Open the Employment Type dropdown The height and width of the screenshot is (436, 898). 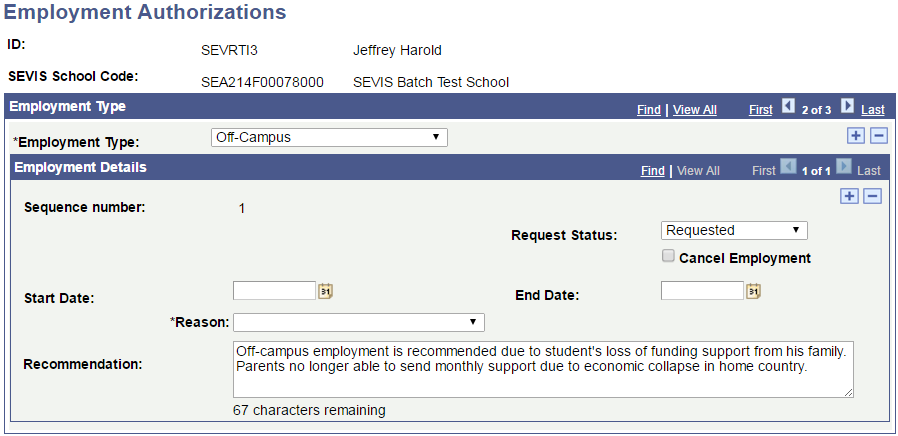329,137
